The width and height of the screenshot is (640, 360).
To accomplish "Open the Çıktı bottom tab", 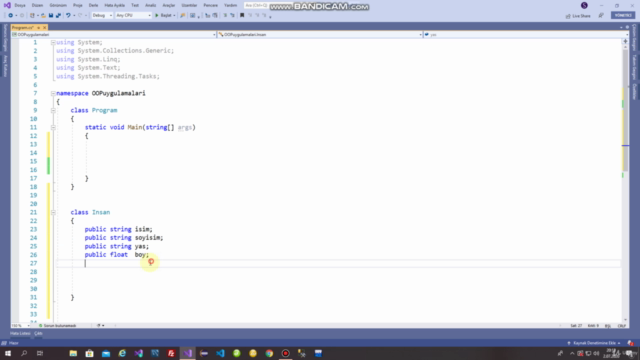I will (38, 333).
